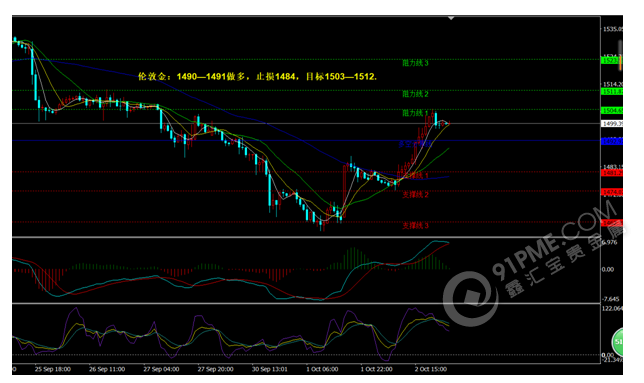Viewport: 644px width, 383px height.
Task: Click the 阻力线 1 resistance label
Action: [x=415, y=113]
